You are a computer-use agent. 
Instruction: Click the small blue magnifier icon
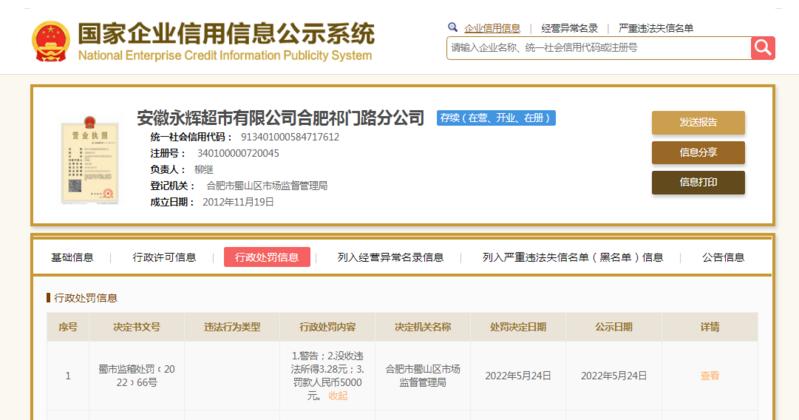click(x=452, y=28)
